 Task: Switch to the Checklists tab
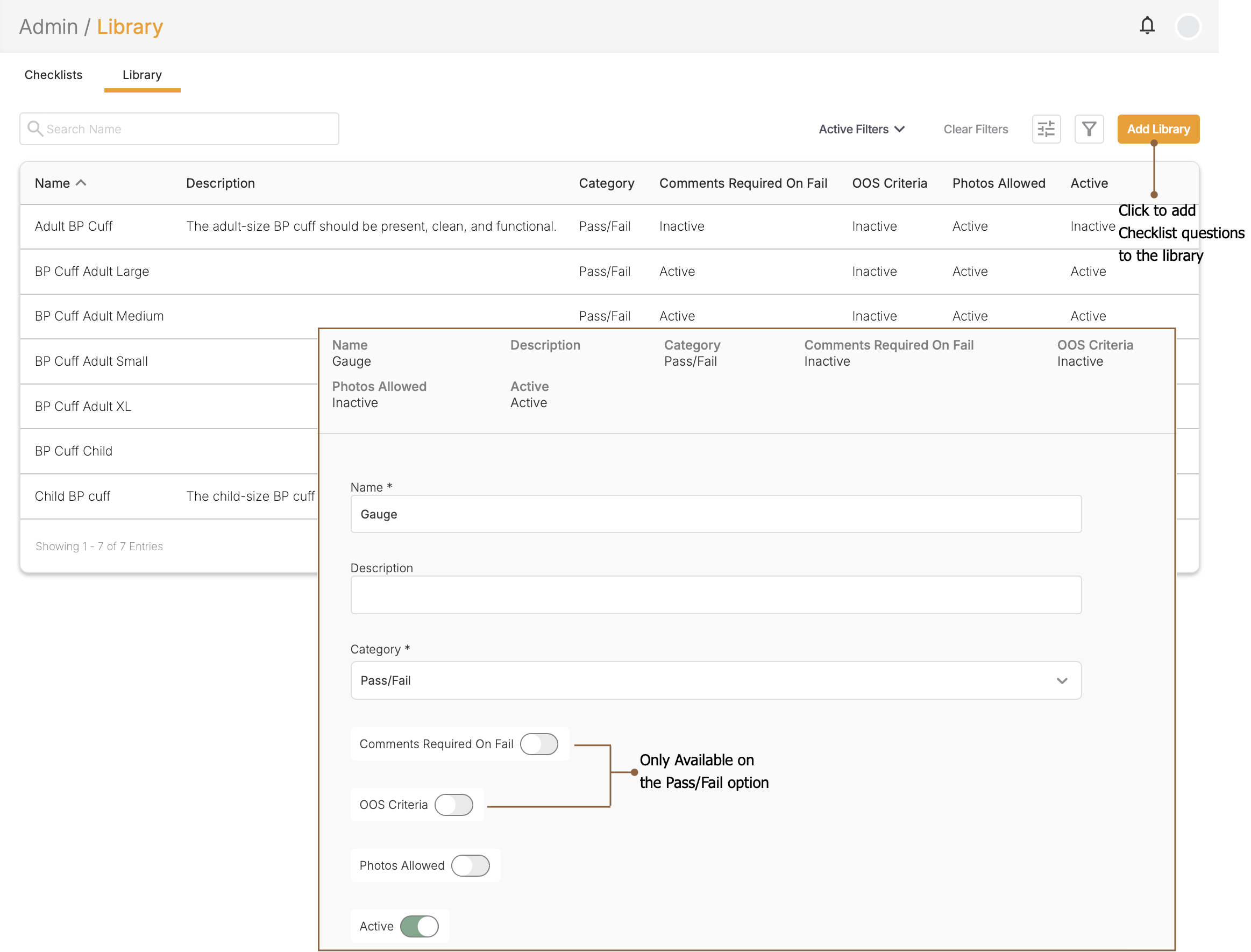[53, 75]
